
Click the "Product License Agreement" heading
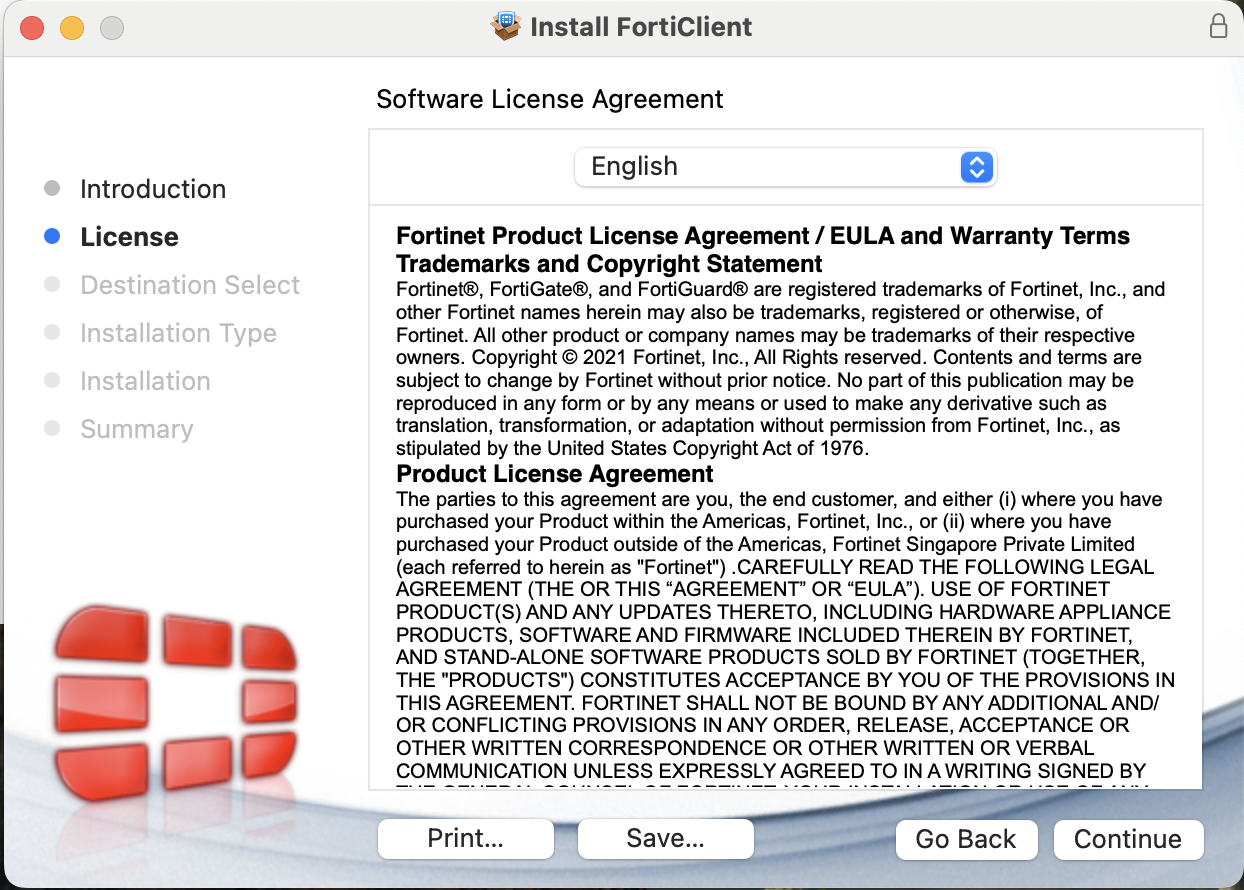[555, 474]
